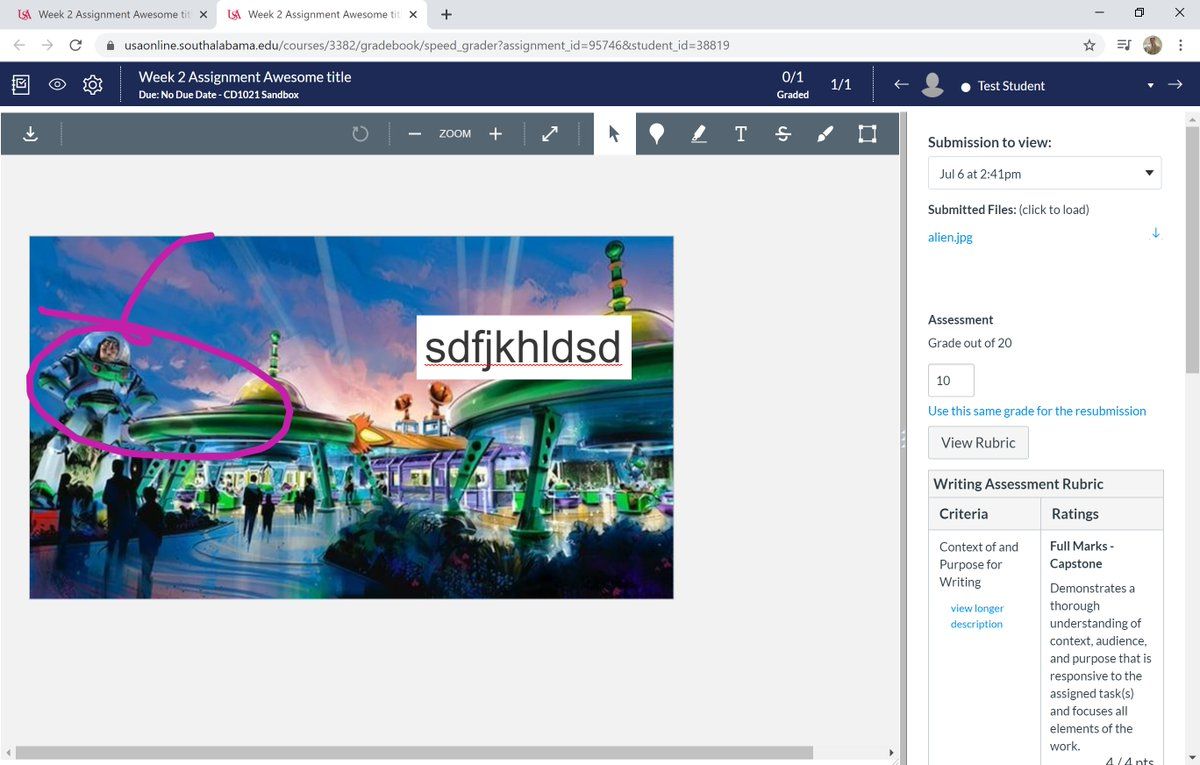Select the point annotation pin tool
Viewport: 1200px width, 765px height.
pyautogui.click(x=656, y=134)
